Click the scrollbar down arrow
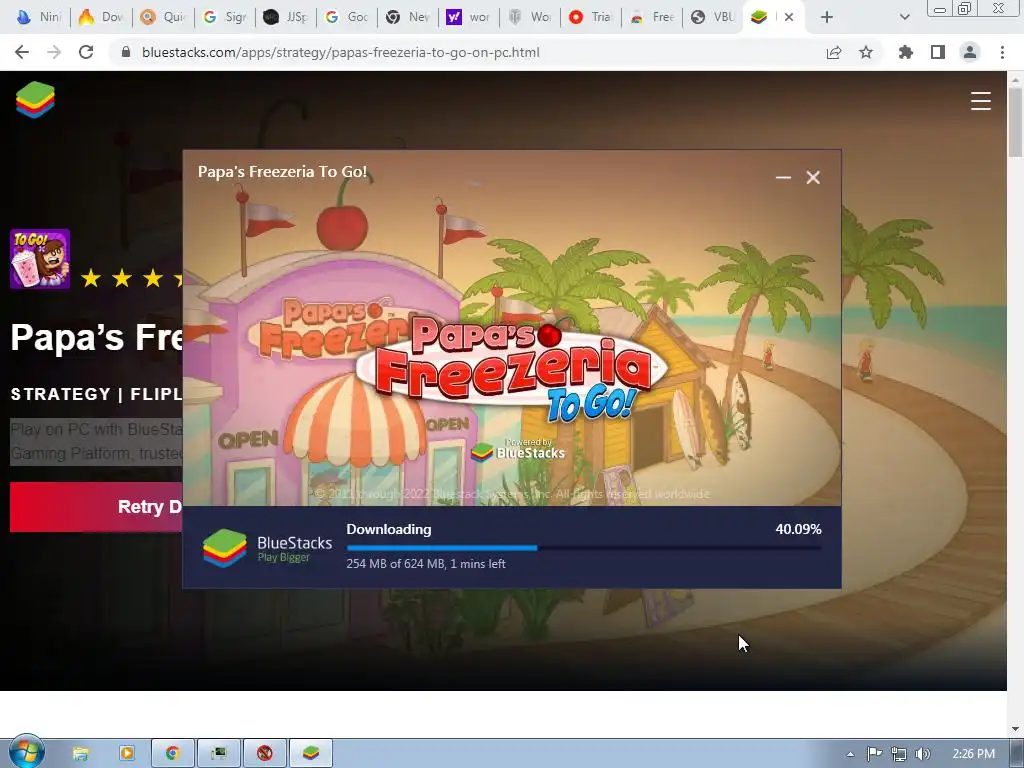The width and height of the screenshot is (1024, 768). click(x=1015, y=729)
